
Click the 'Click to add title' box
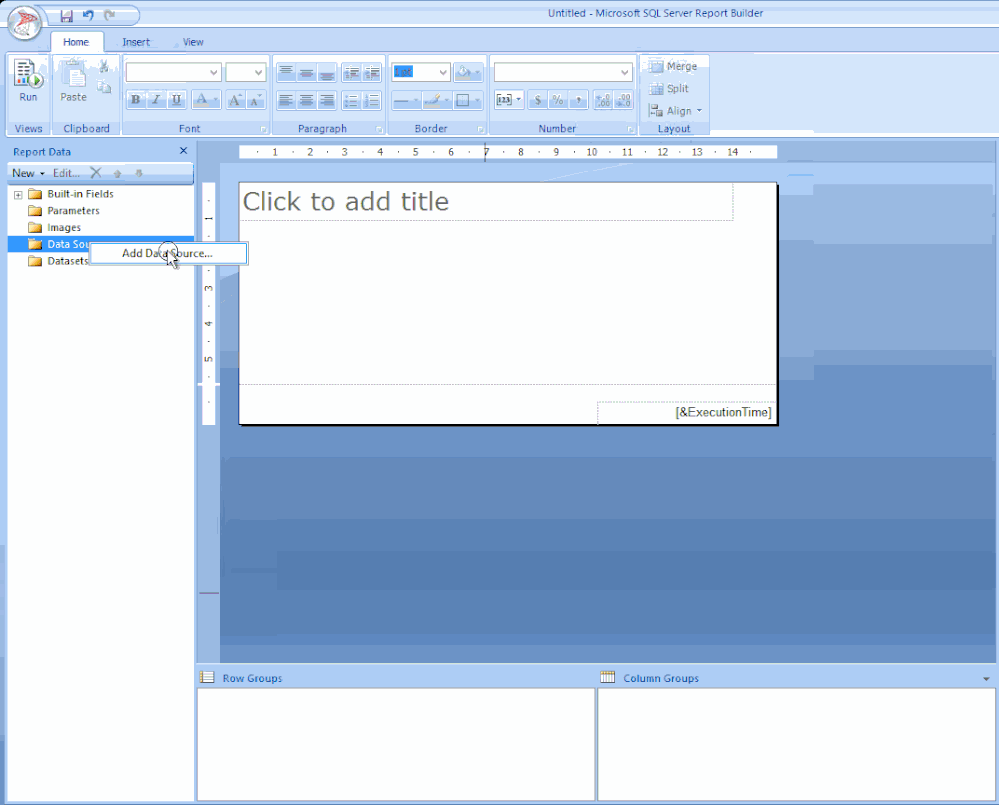[487, 202]
